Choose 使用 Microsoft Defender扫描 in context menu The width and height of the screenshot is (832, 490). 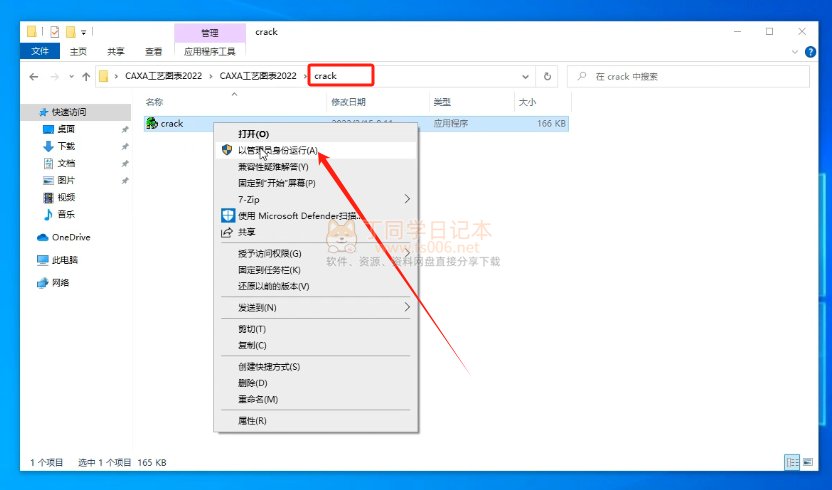pyautogui.click(x=316, y=216)
